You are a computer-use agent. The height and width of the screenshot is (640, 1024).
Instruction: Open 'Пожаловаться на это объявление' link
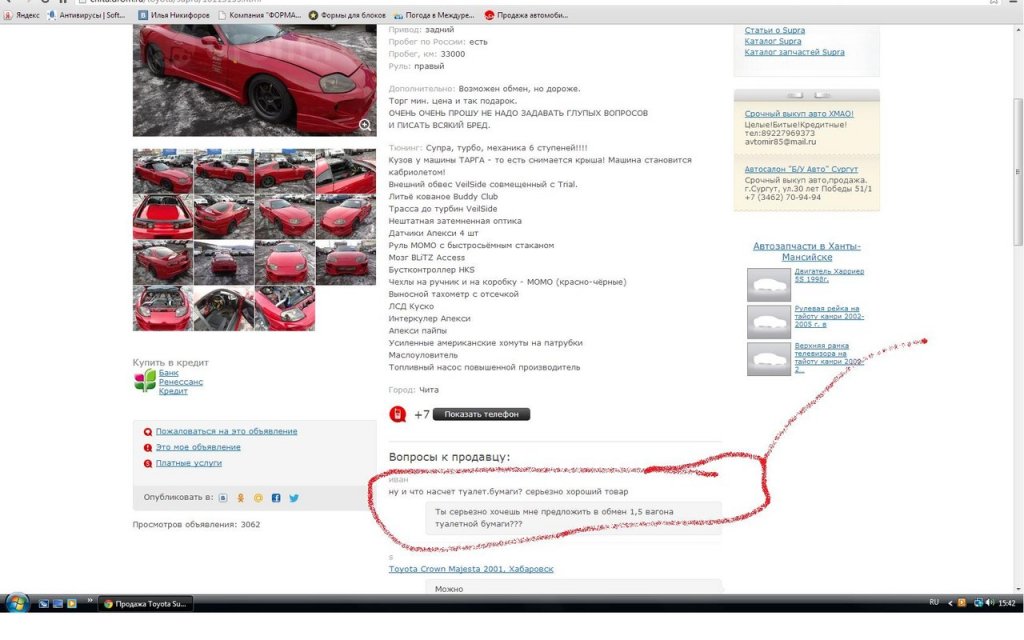[226, 431]
